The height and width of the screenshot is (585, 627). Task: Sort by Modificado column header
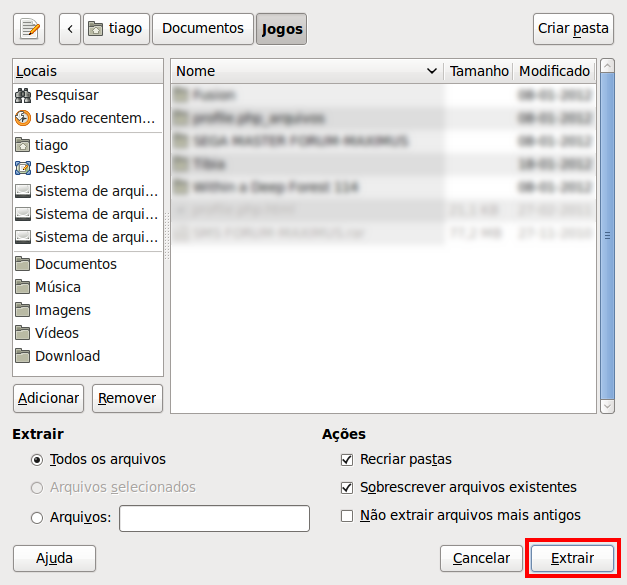coord(554,71)
